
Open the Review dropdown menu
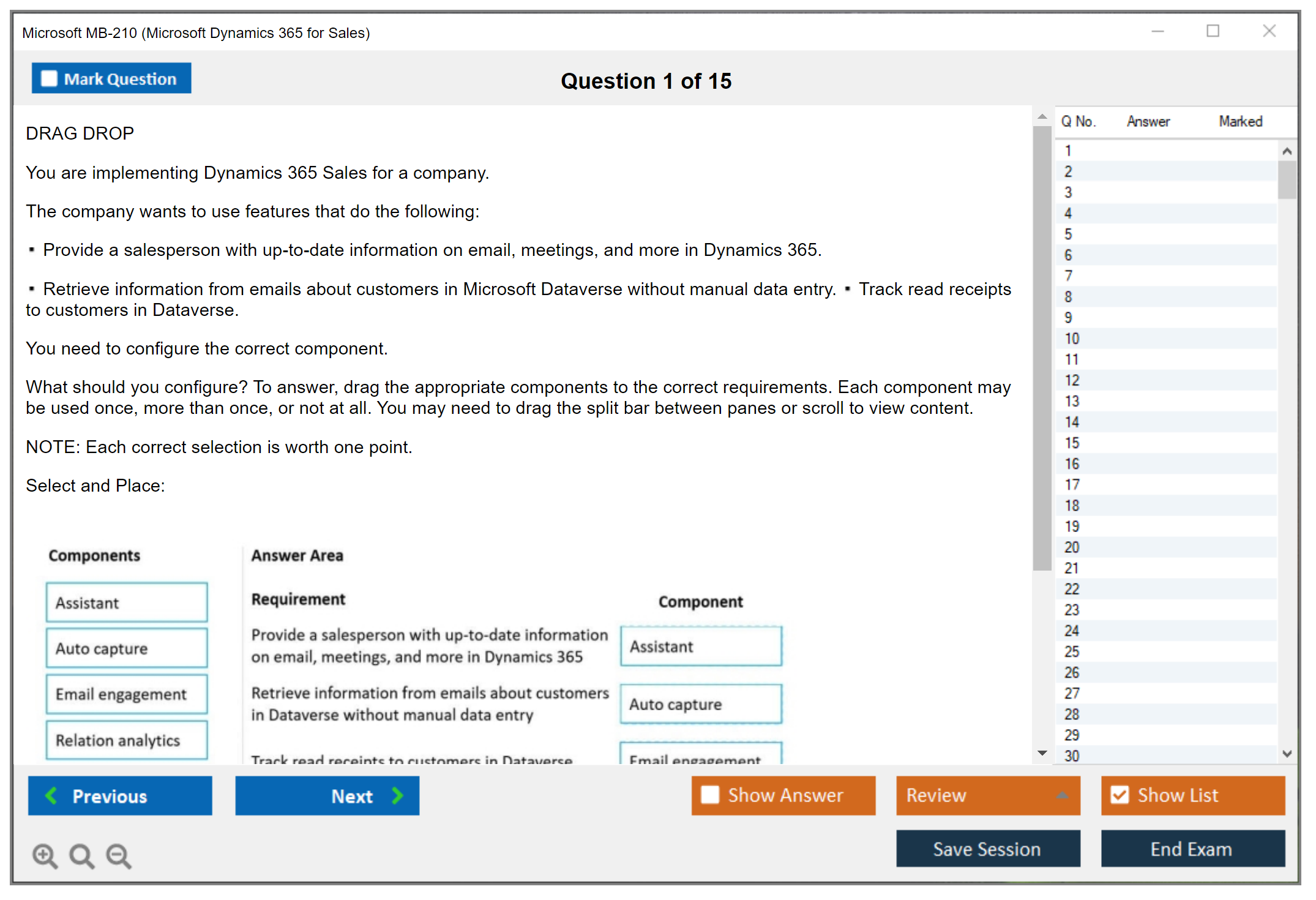click(x=1062, y=795)
